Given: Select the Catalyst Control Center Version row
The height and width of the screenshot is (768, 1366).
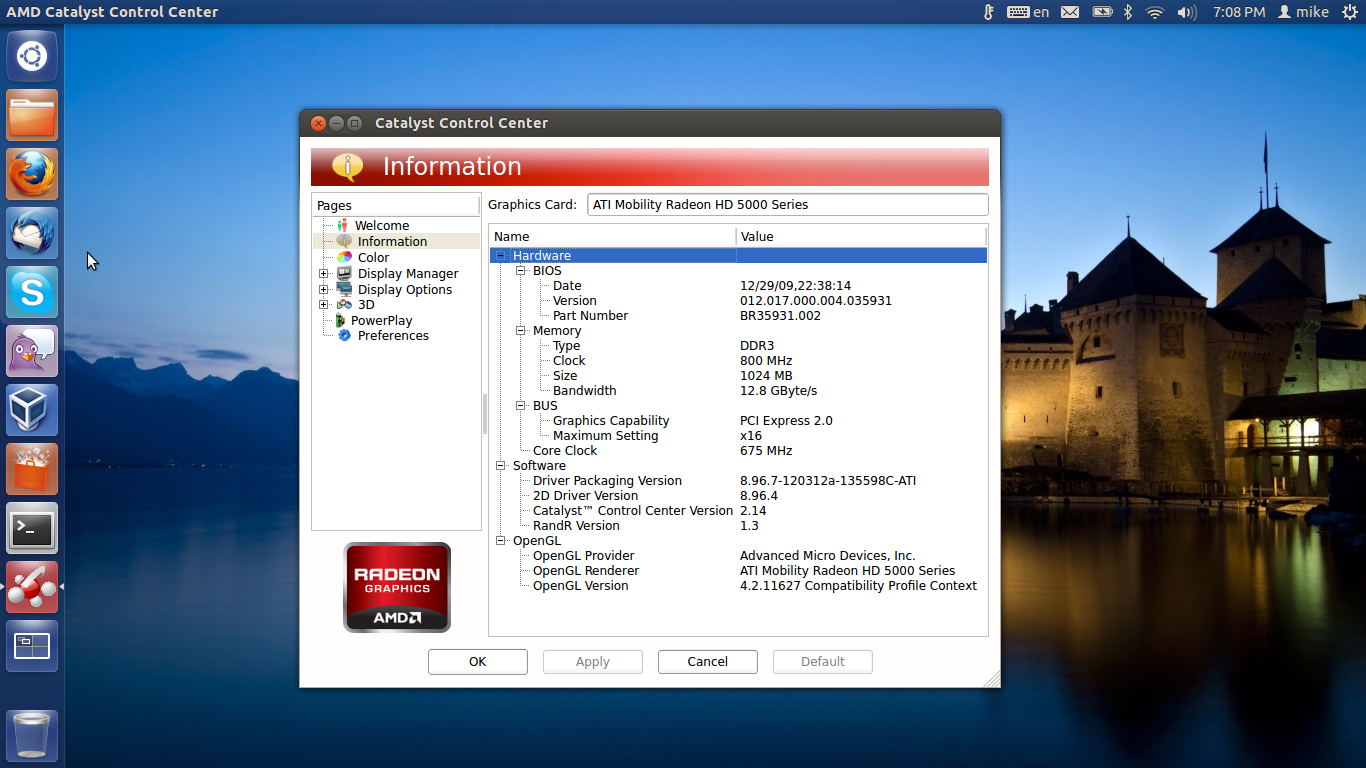Looking at the screenshot, I should click(x=738, y=511).
